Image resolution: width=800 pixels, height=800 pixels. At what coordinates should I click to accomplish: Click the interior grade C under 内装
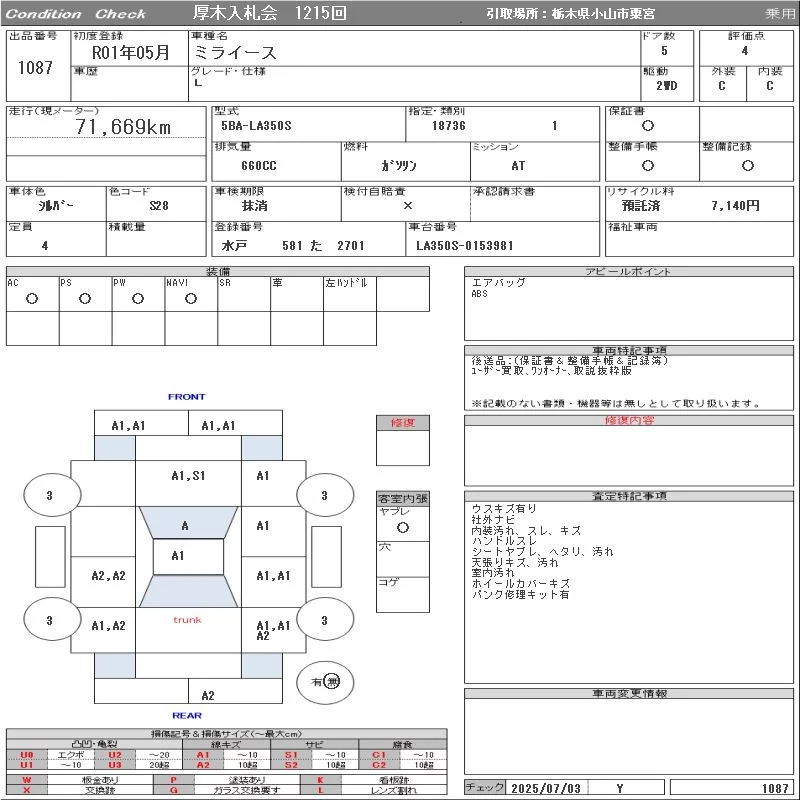click(x=769, y=86)
